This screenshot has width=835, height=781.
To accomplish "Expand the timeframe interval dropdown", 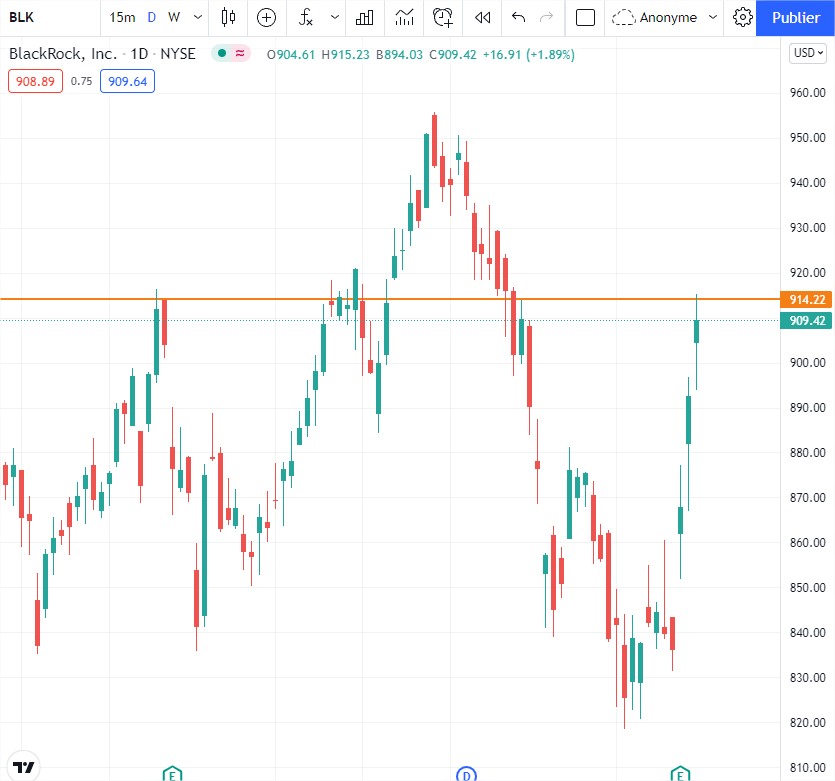I will [198, 18].
